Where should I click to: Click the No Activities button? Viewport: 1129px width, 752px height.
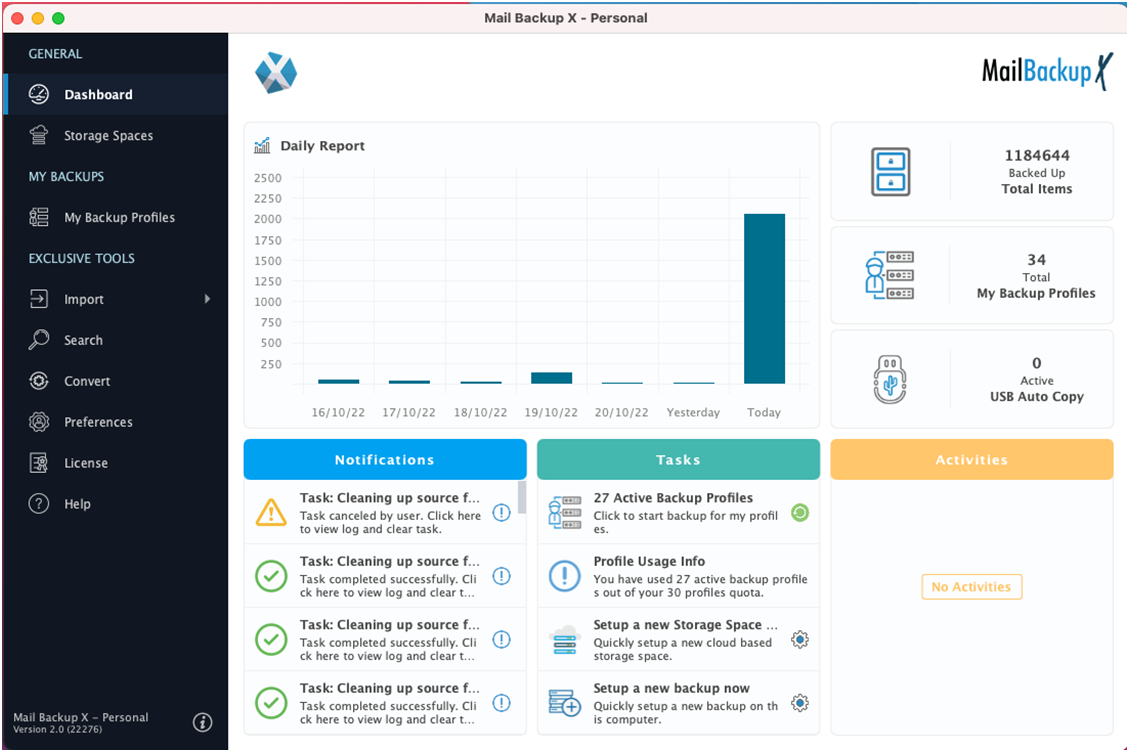(x=971, y=586)
